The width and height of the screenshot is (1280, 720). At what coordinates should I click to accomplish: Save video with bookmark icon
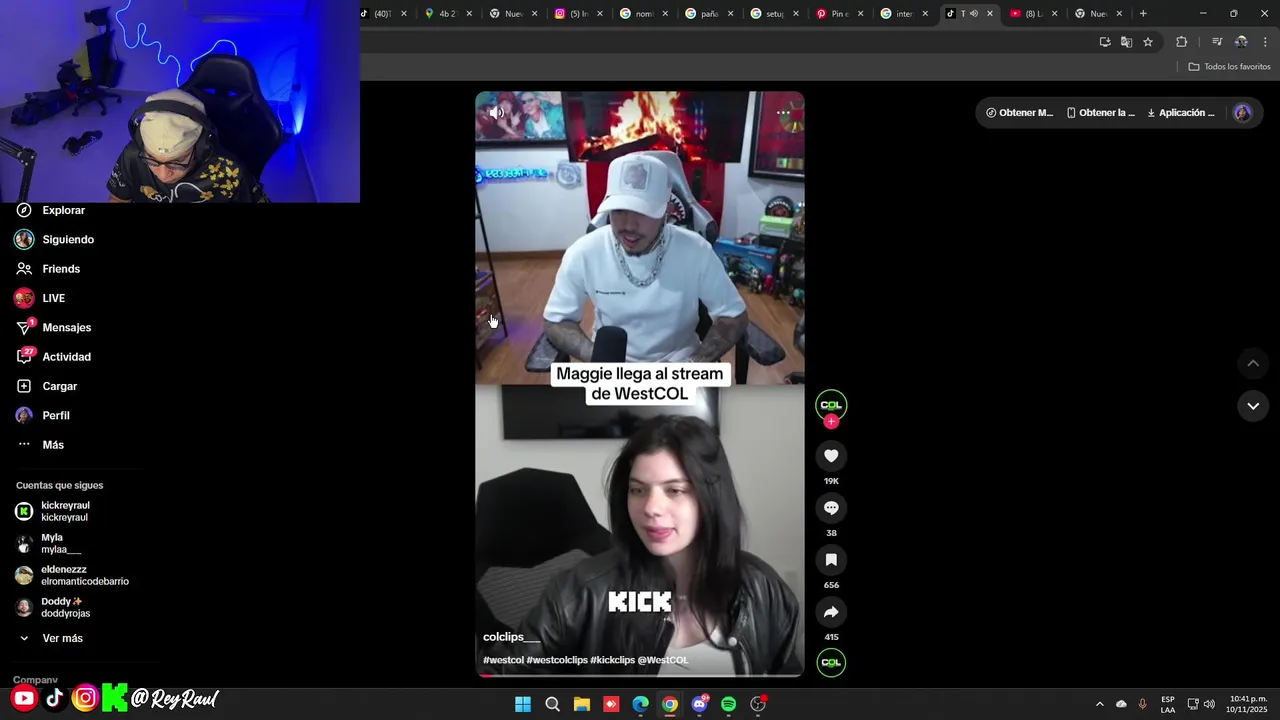coord(831,560)
